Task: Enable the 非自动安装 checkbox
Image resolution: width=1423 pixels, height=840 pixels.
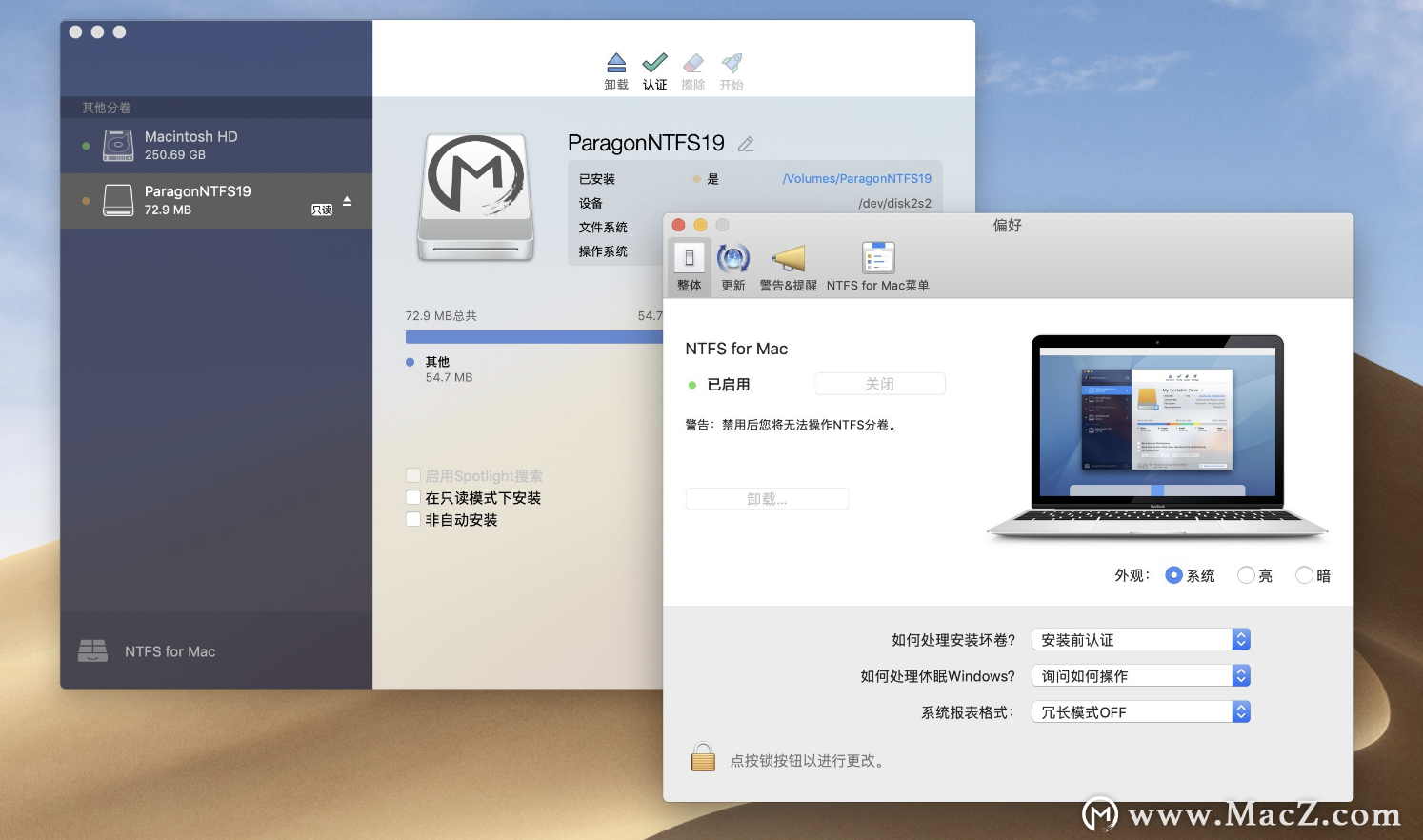Action: (413, 519)
